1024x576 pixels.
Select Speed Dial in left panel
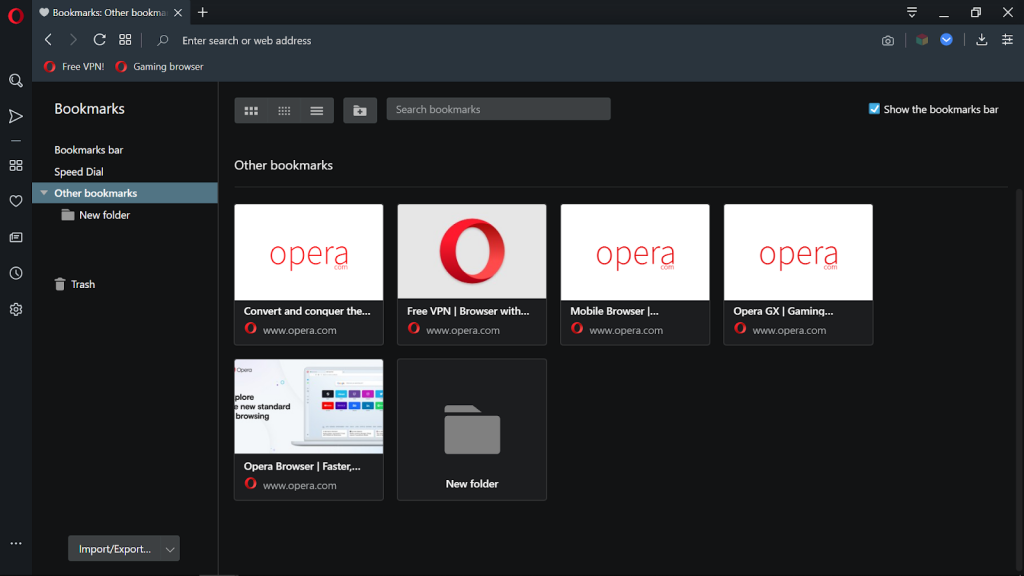(78, 172)
